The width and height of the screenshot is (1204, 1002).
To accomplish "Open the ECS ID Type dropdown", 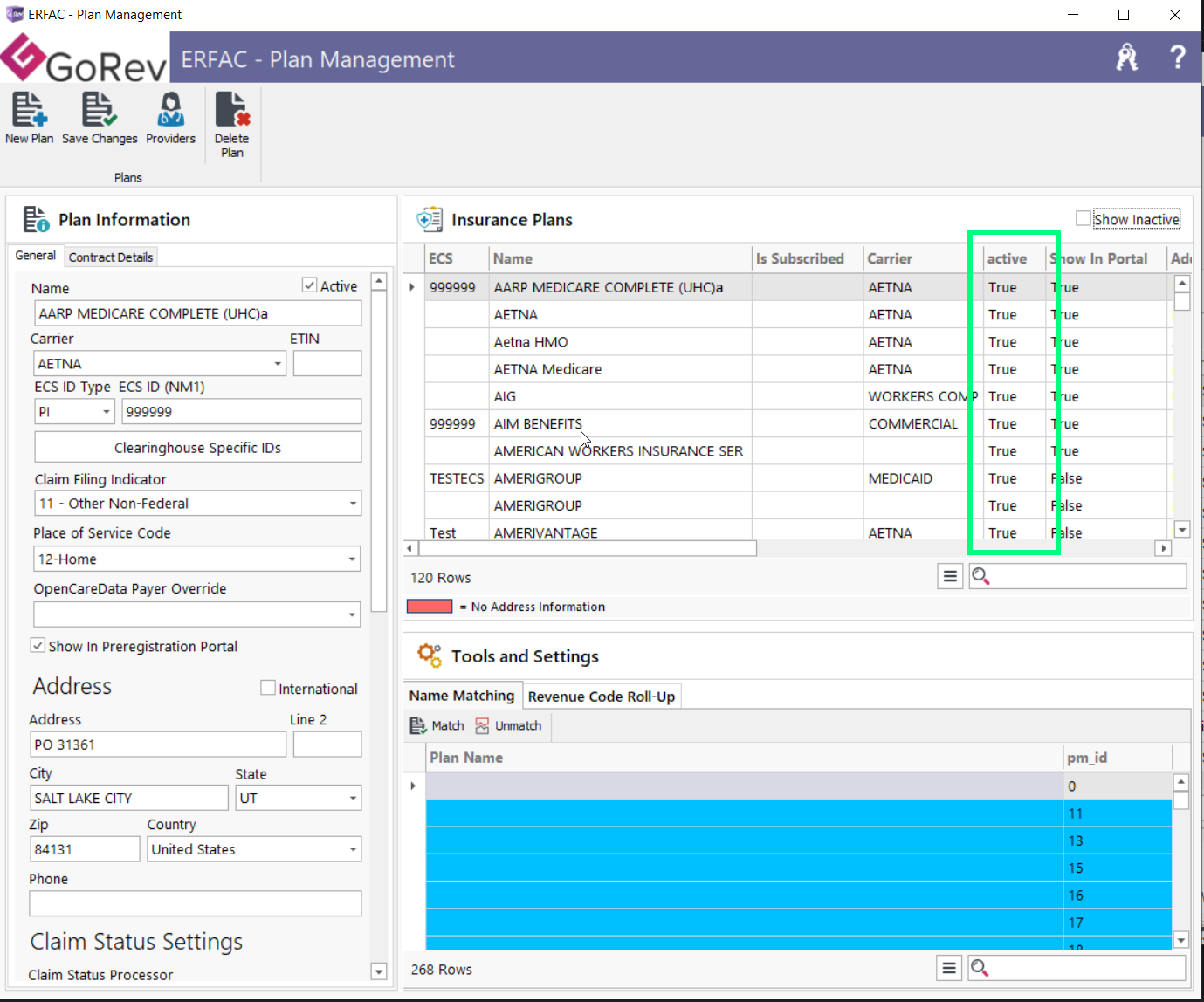I will pyautogui.click(x=107, y=412).
